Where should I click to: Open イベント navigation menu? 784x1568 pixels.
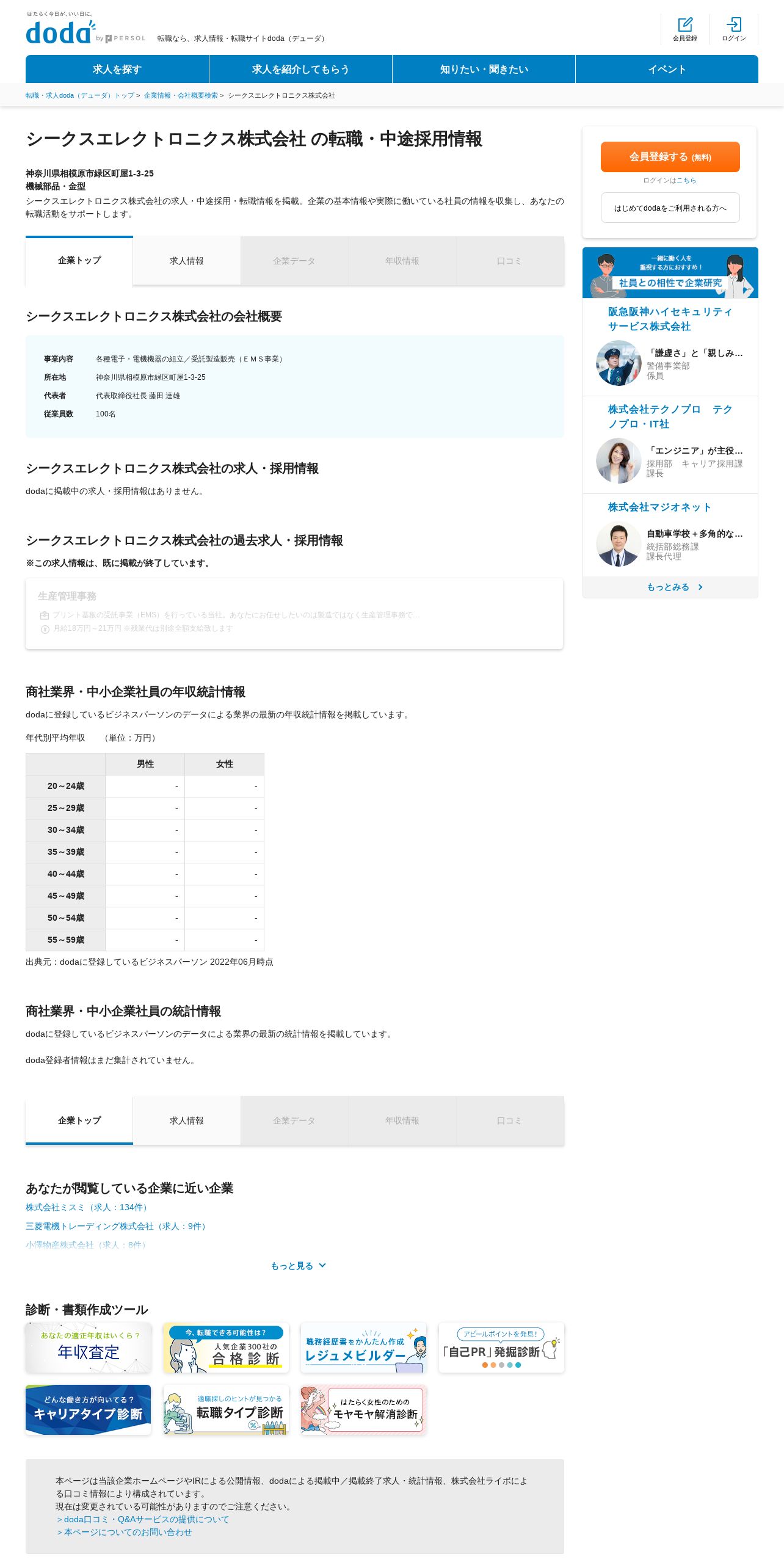(667, 69)
